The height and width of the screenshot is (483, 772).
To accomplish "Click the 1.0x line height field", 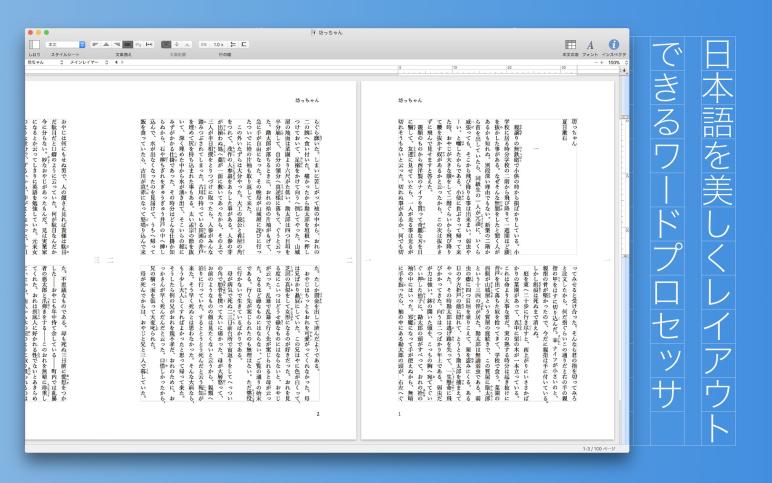I will (x=219, y=44).
